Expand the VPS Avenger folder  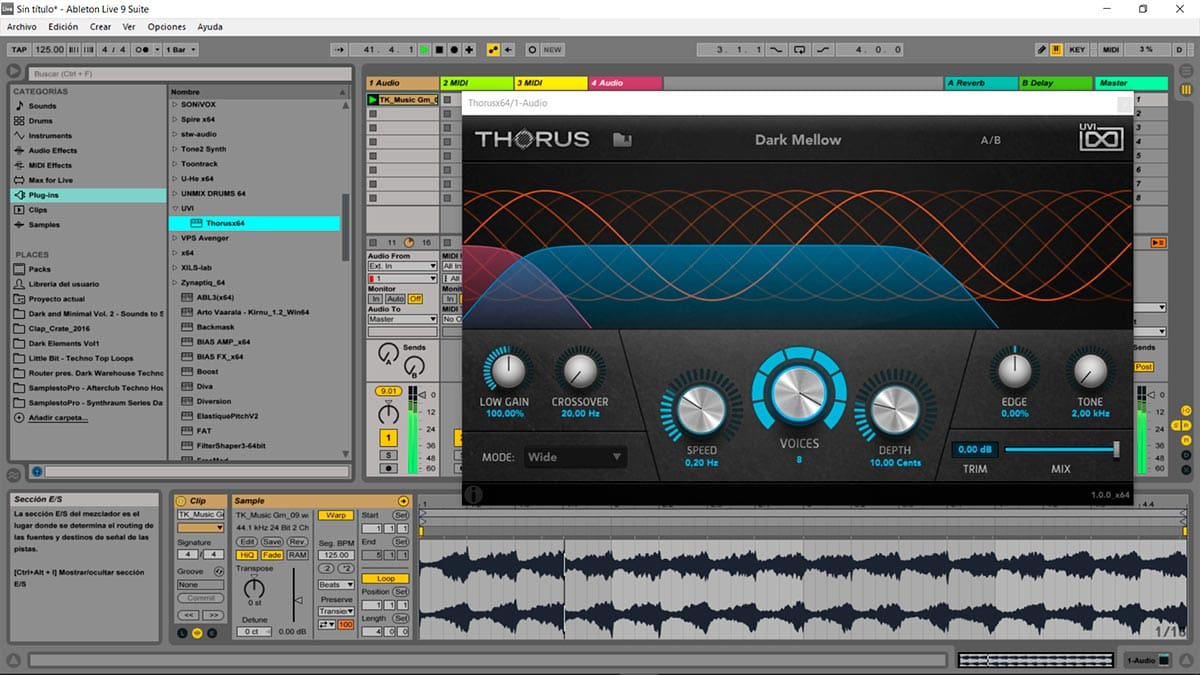[175, 238]
